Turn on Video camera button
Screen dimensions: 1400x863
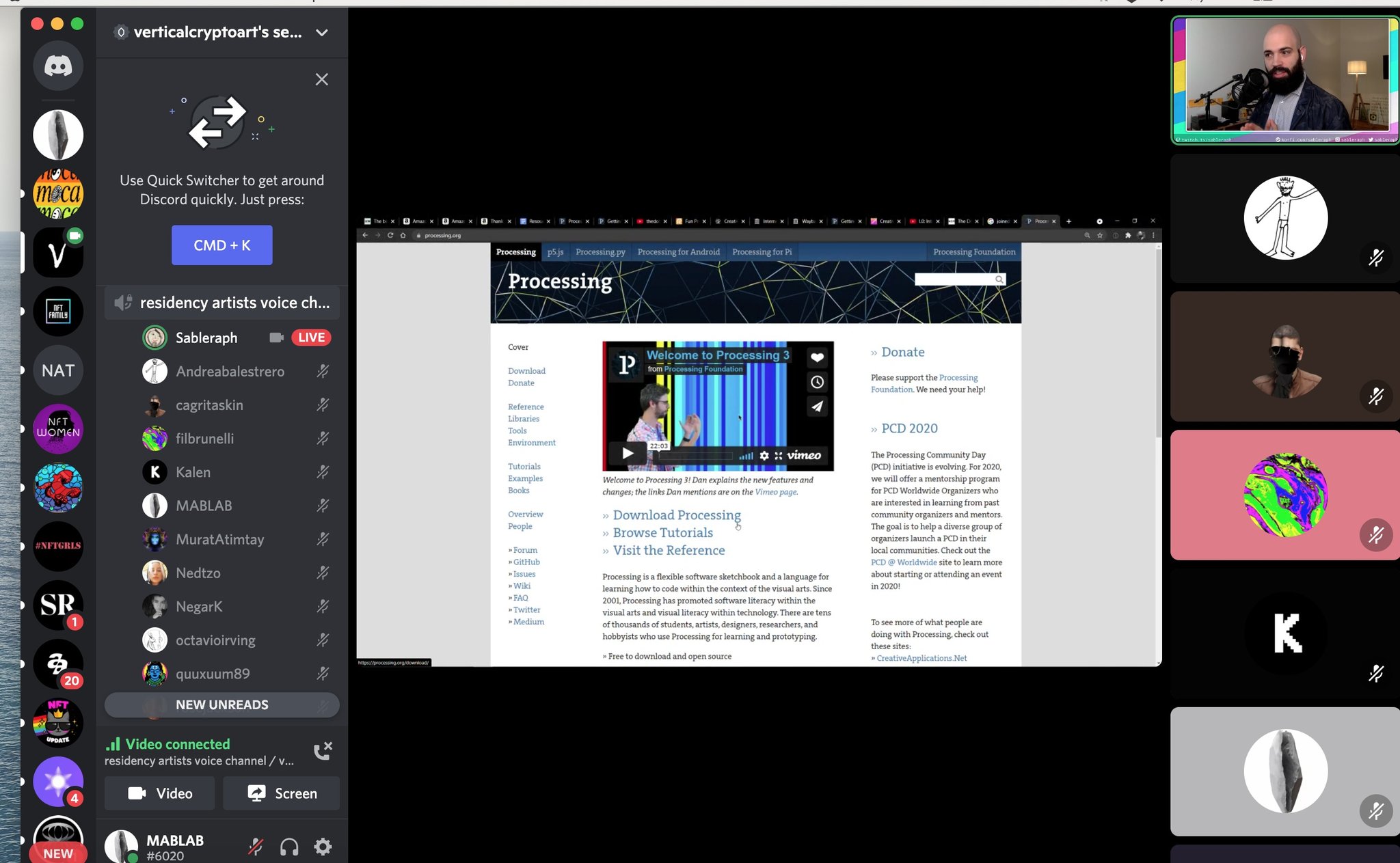(x=160, y=793)
